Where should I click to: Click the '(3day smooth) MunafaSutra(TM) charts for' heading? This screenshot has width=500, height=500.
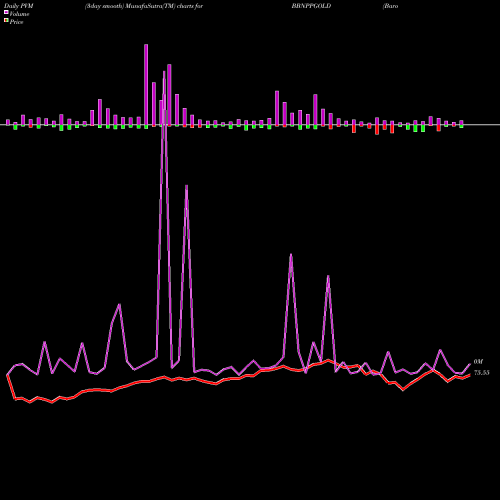pos(144,6)
